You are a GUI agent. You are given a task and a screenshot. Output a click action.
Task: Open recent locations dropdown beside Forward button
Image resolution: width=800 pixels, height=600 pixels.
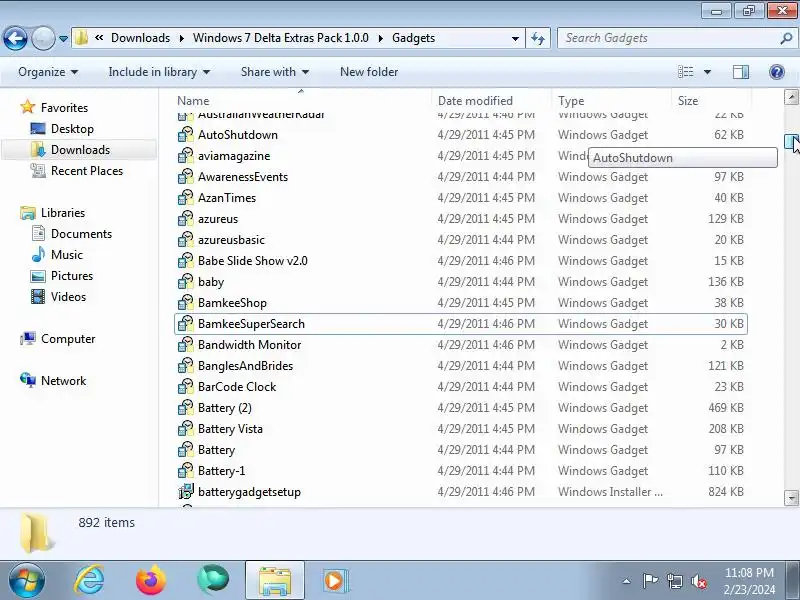pos(63,39)
